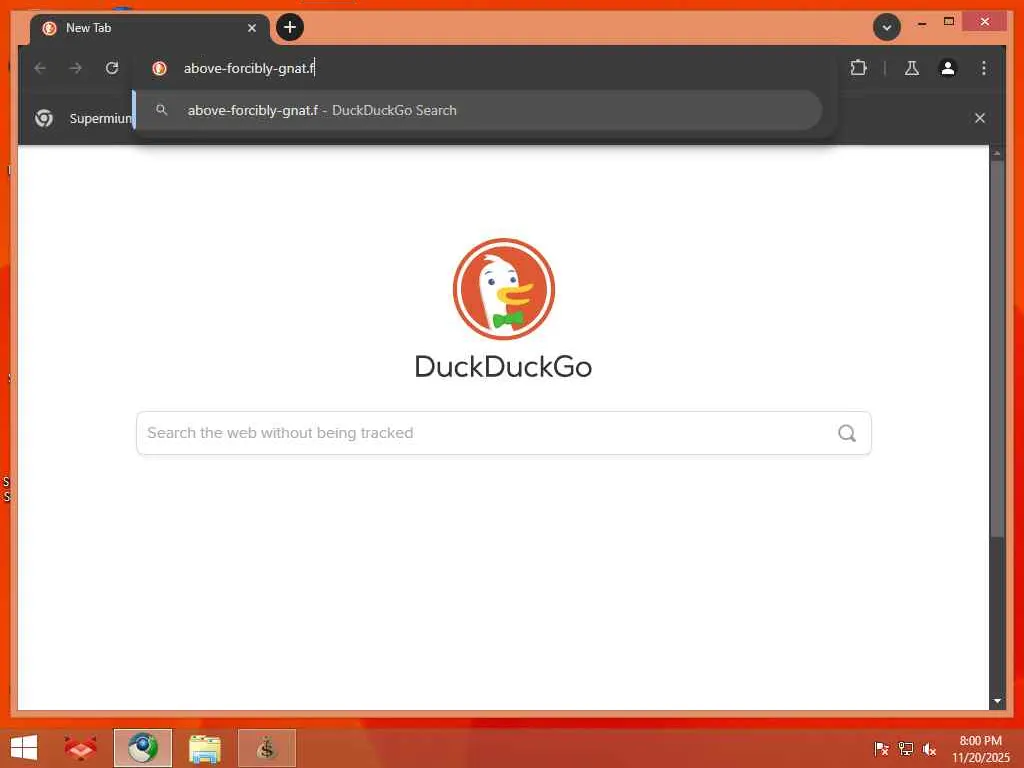Open the Labs flask icon
This screenshot has width=1024, height=768.
pyautogui.click(x=912, y=68)
